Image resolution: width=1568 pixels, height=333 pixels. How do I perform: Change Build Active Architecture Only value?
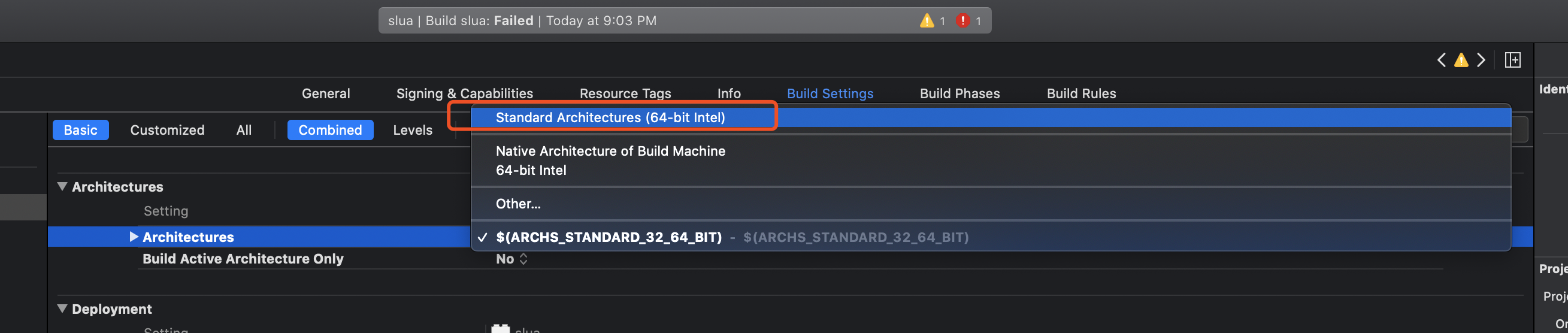(512, 259)
